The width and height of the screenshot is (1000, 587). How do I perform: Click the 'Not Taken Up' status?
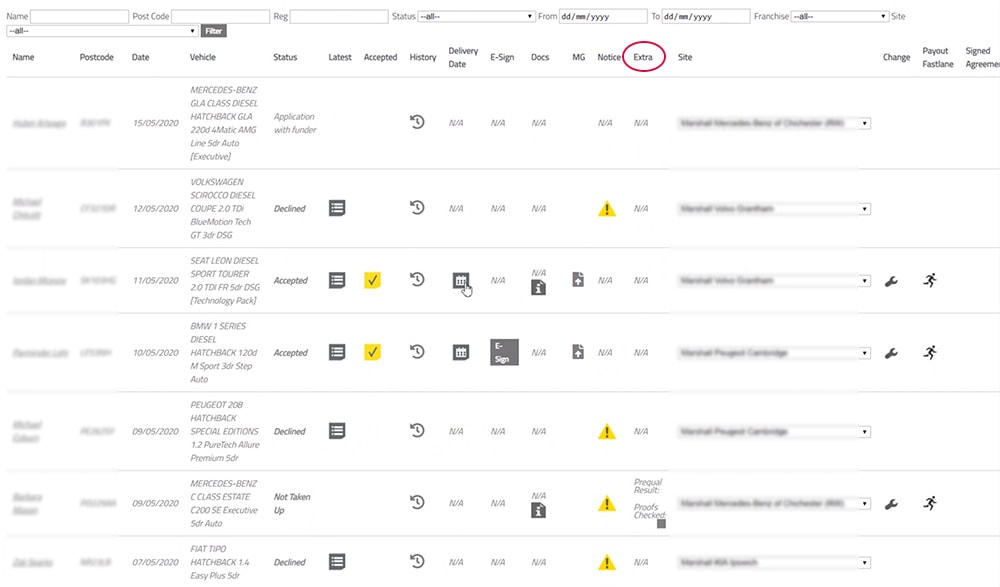click(292, 503)
